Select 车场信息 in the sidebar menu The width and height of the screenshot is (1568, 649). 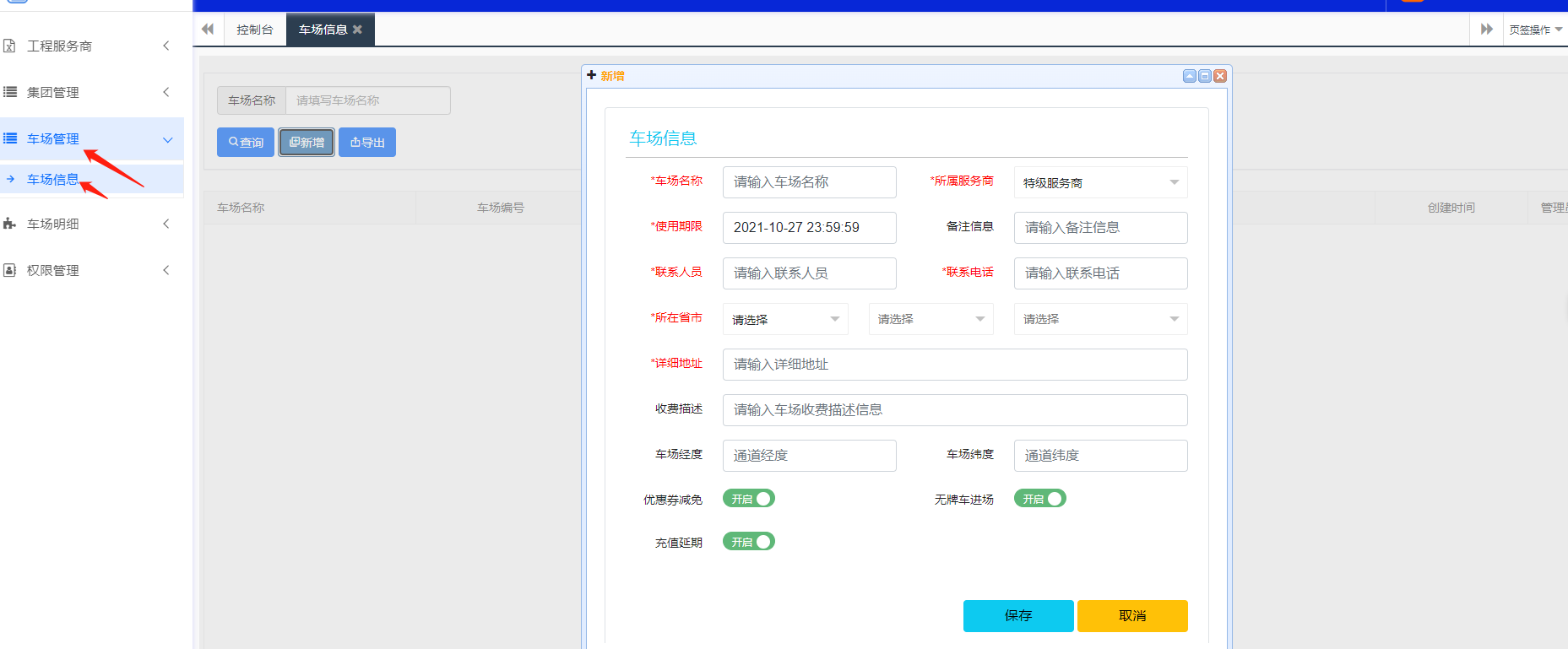pos(52,179)
